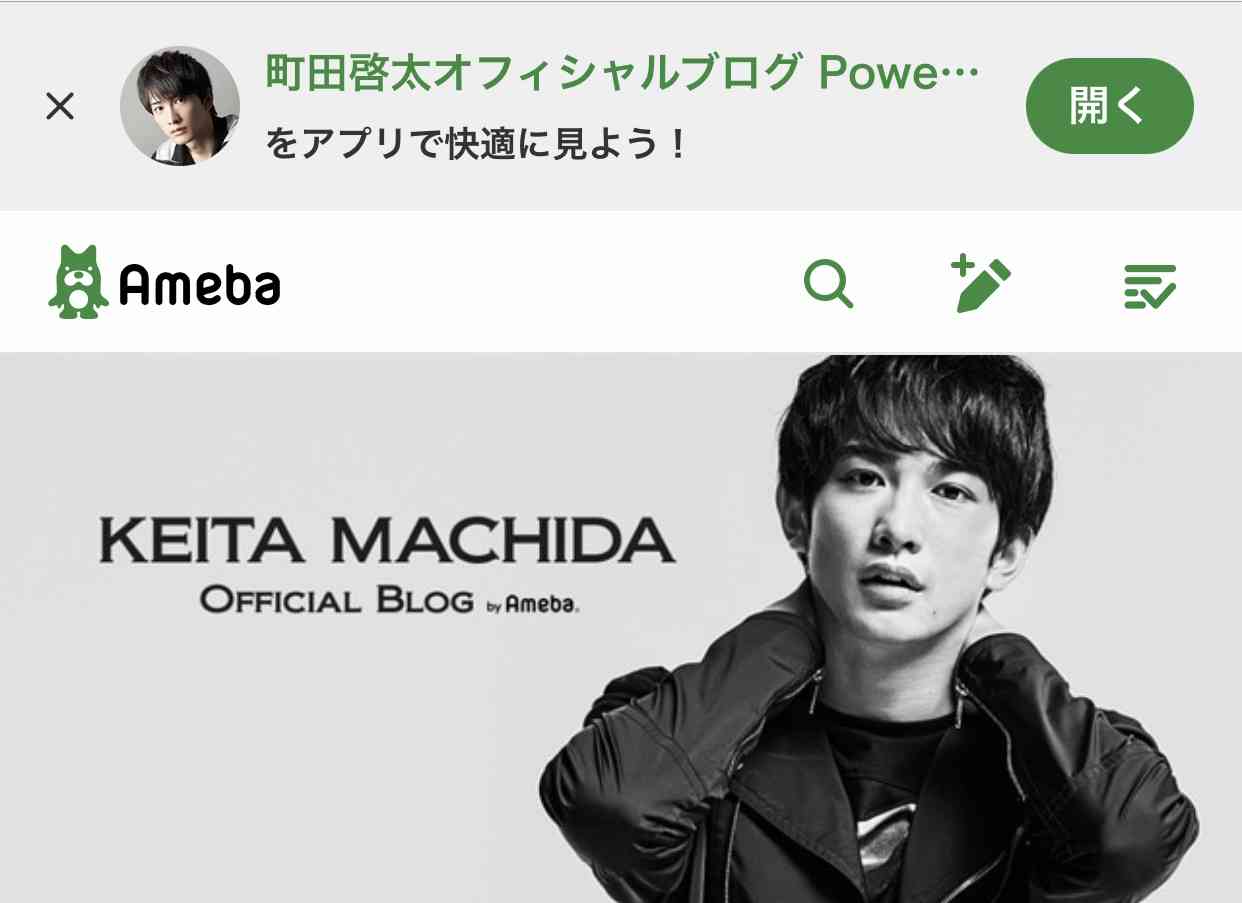Image resolution: width=1242 pixels, height=903 pixels.
Task: Click the Ameba wordmark text
Action: pyautogui.click(x=200, y=285)
